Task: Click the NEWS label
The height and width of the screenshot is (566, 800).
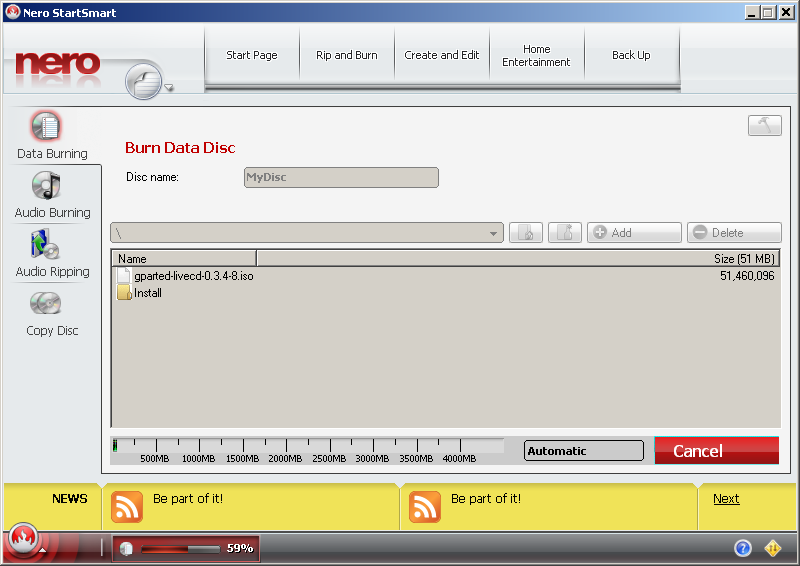Action: point(70,499)
